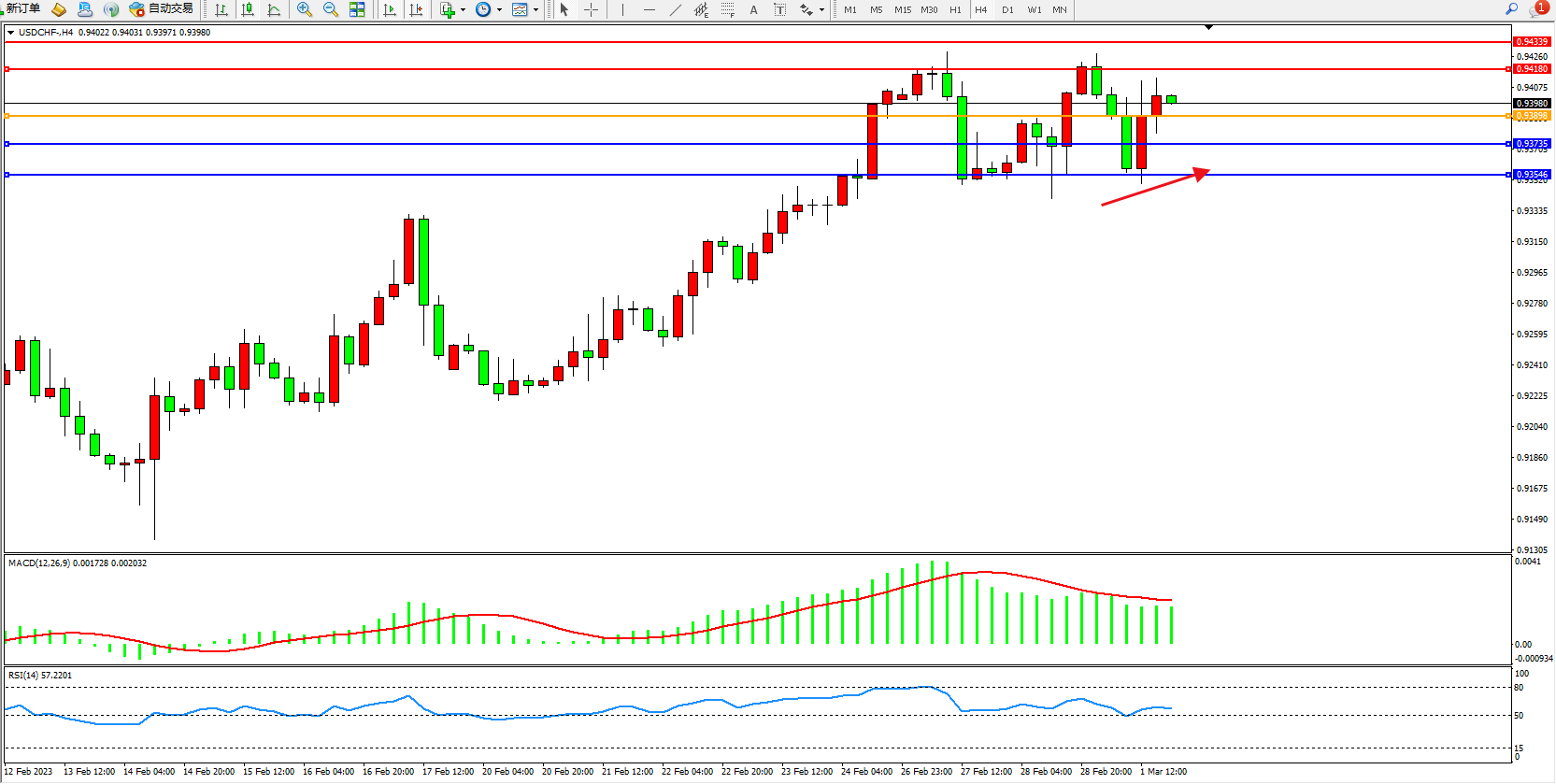Viewport: 1556px width, 784px height.
Task: Open the add indicators dropdown arrow
Action: 463,10
